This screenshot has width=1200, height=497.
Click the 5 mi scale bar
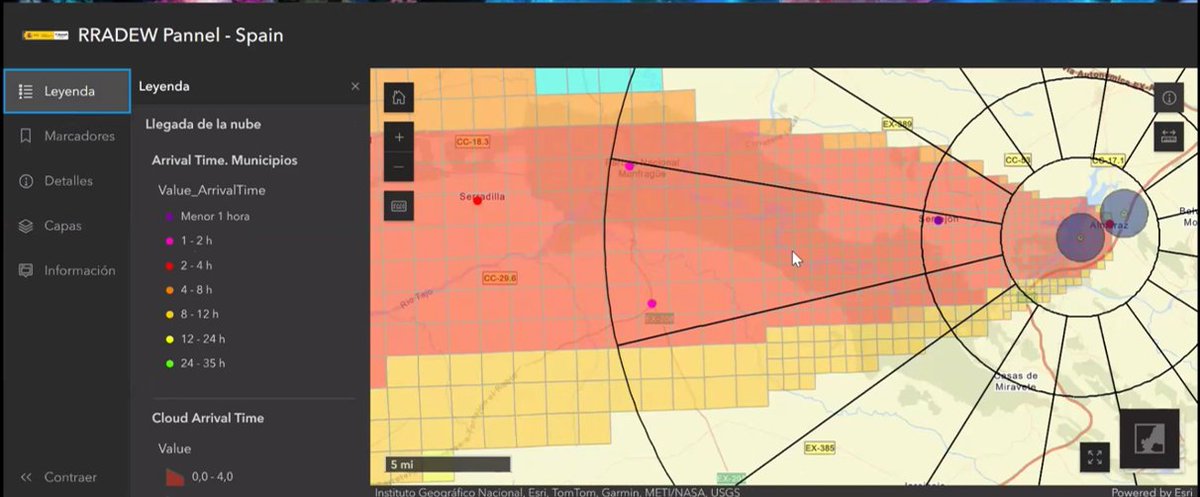[x=448, y=464]
